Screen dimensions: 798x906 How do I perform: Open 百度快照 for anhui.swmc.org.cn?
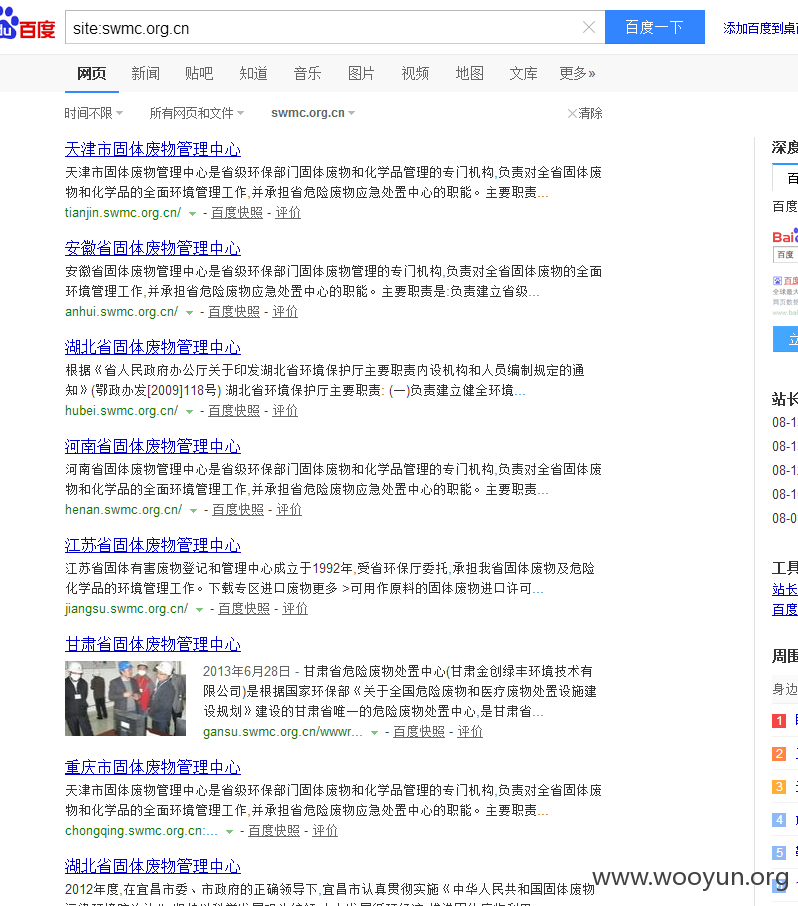(234, 311)
